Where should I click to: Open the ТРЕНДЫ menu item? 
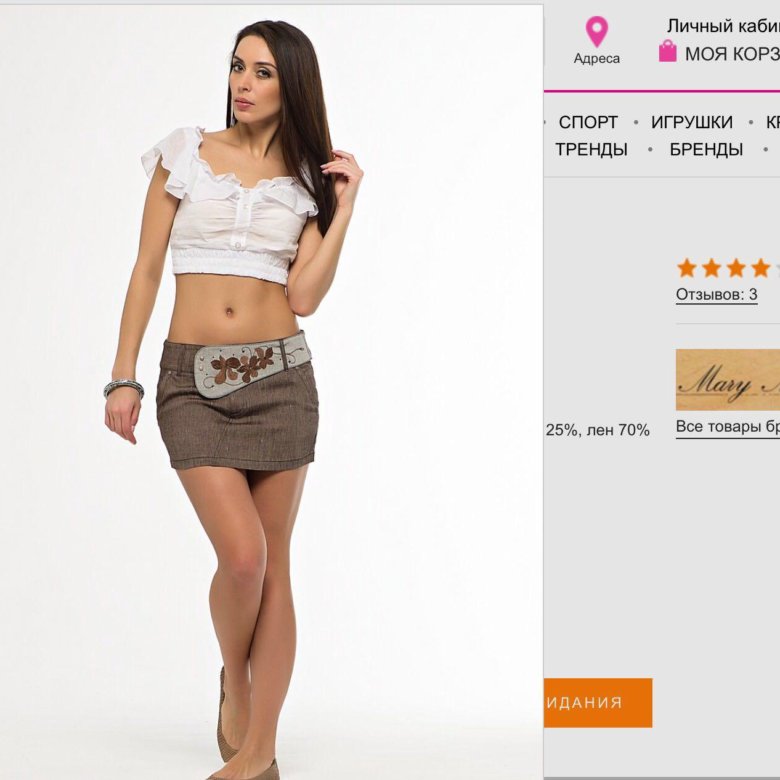point(591,149)
